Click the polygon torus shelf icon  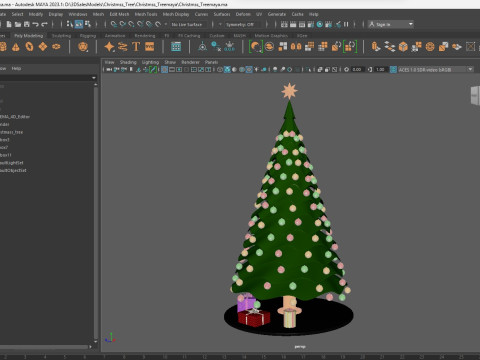click(29, 47)
